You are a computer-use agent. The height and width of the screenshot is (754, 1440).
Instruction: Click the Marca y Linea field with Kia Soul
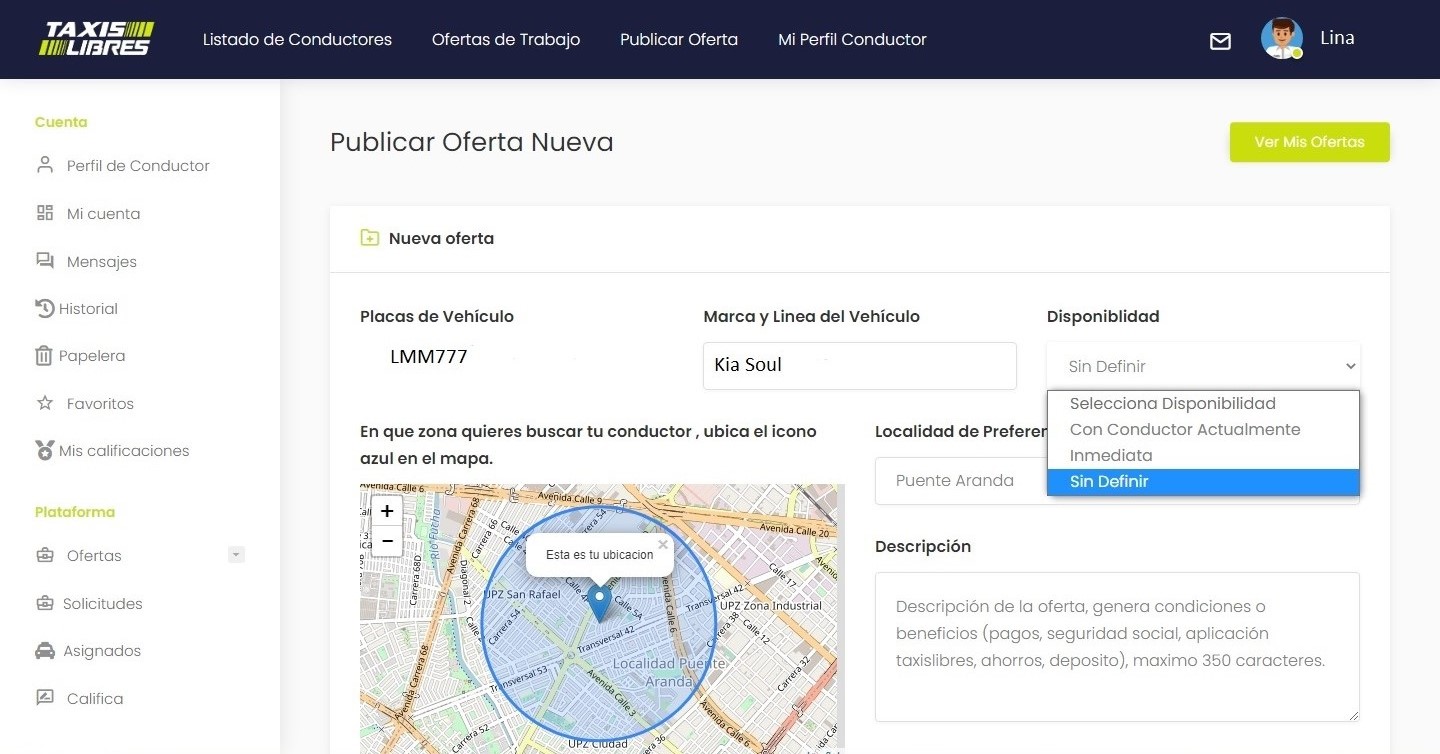860,366
